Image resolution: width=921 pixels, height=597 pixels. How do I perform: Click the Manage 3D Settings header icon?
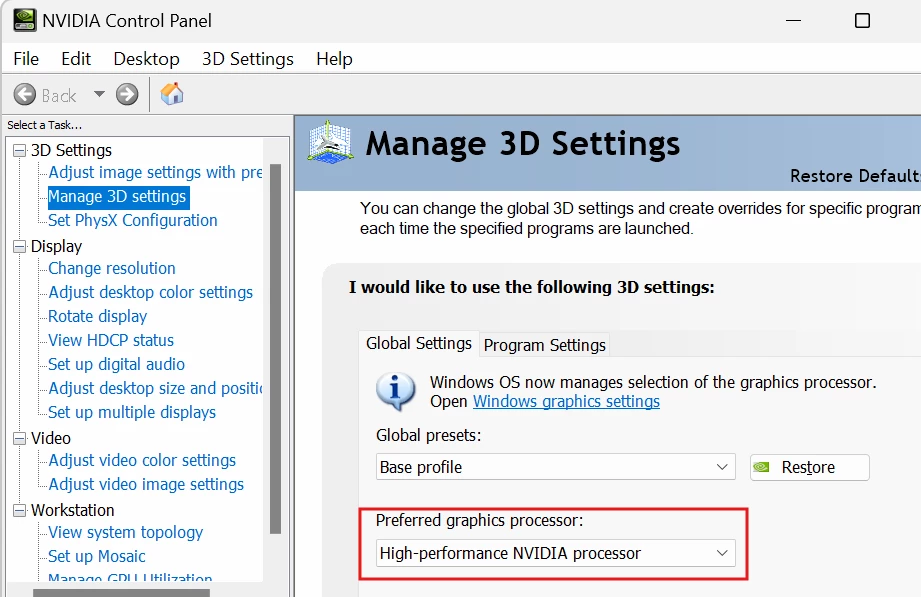pyautogui.click(x=330, y=142)
